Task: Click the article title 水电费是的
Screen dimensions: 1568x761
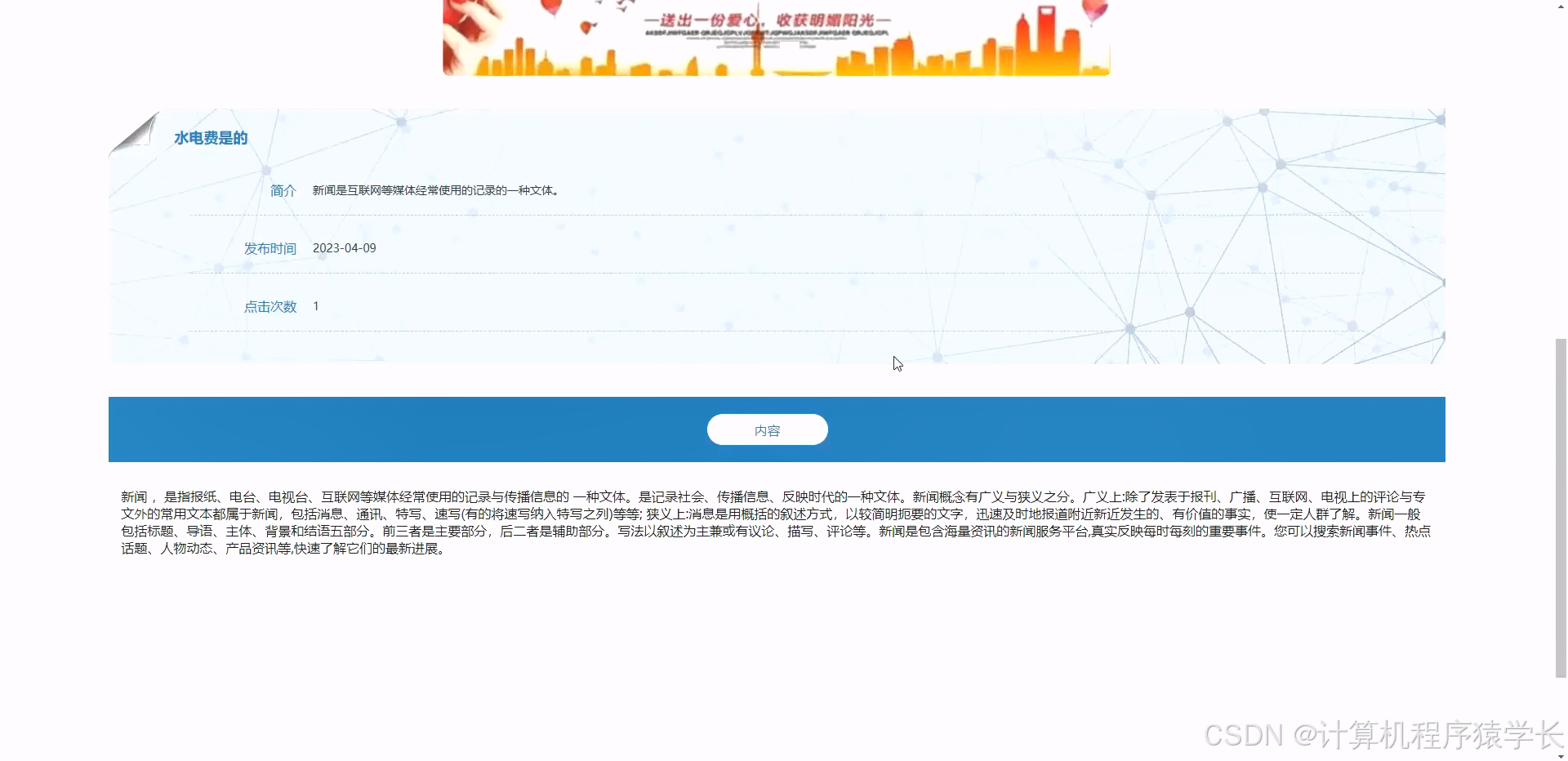Action: [x=209, y=138]
